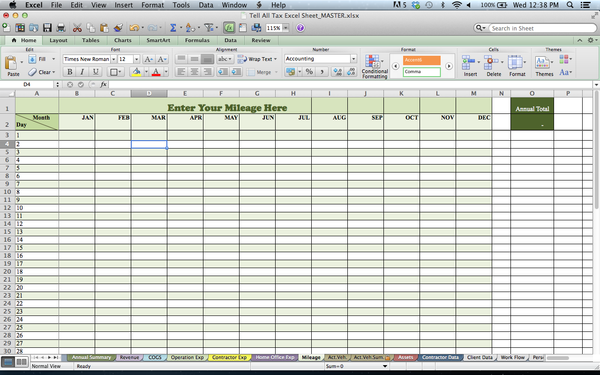Open the Data menu in menu bar
The image size is (600, 375).
tap(206, 5)
